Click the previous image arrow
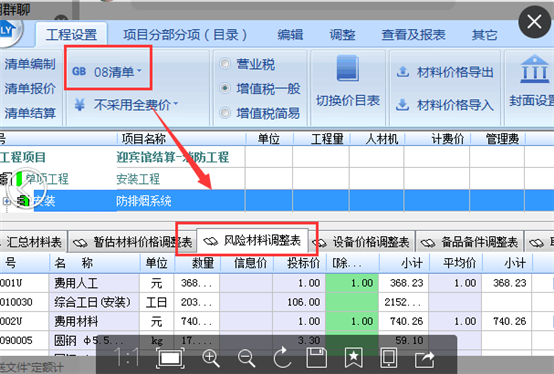 (x=26, y=190)
